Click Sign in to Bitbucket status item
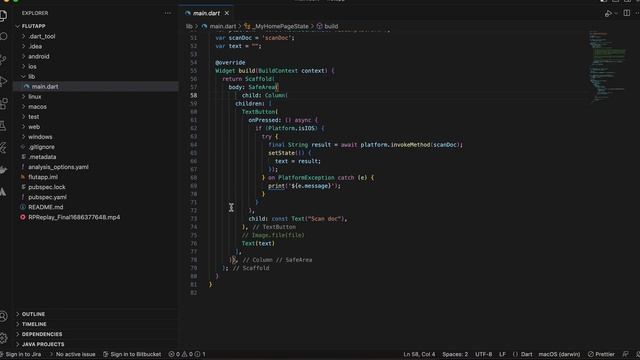640x360 pixels. click(x=132, y=354)
